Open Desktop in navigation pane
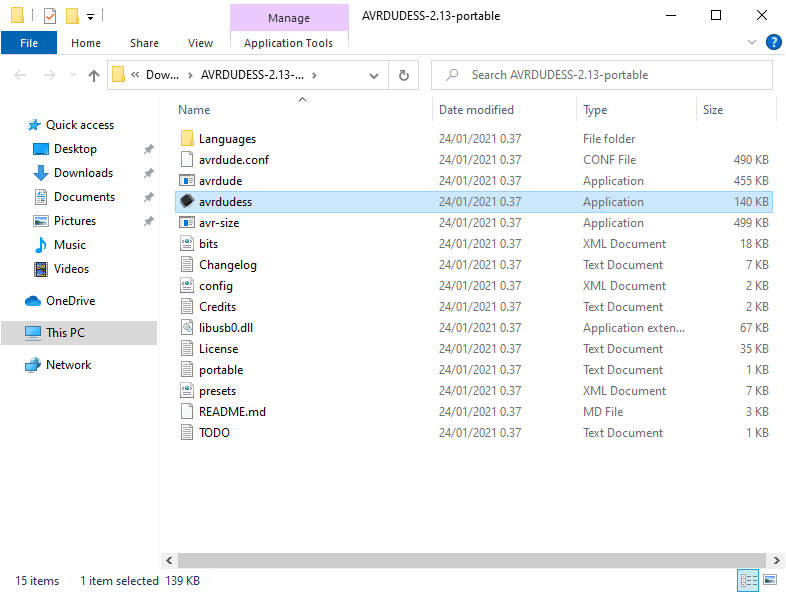The width and height of the screenshot is (786, 593). click(75, 149)
